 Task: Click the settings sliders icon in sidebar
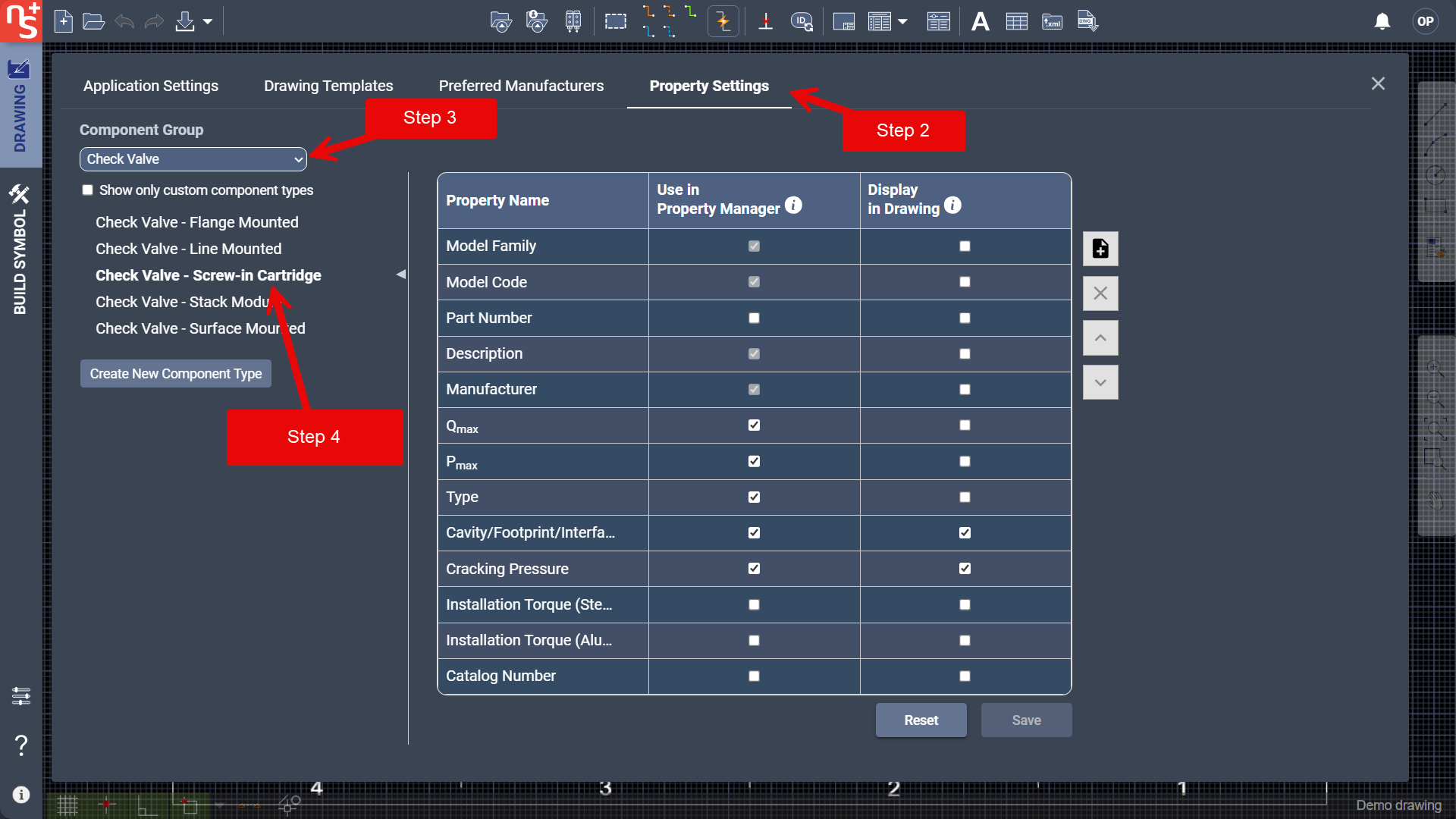21,696
